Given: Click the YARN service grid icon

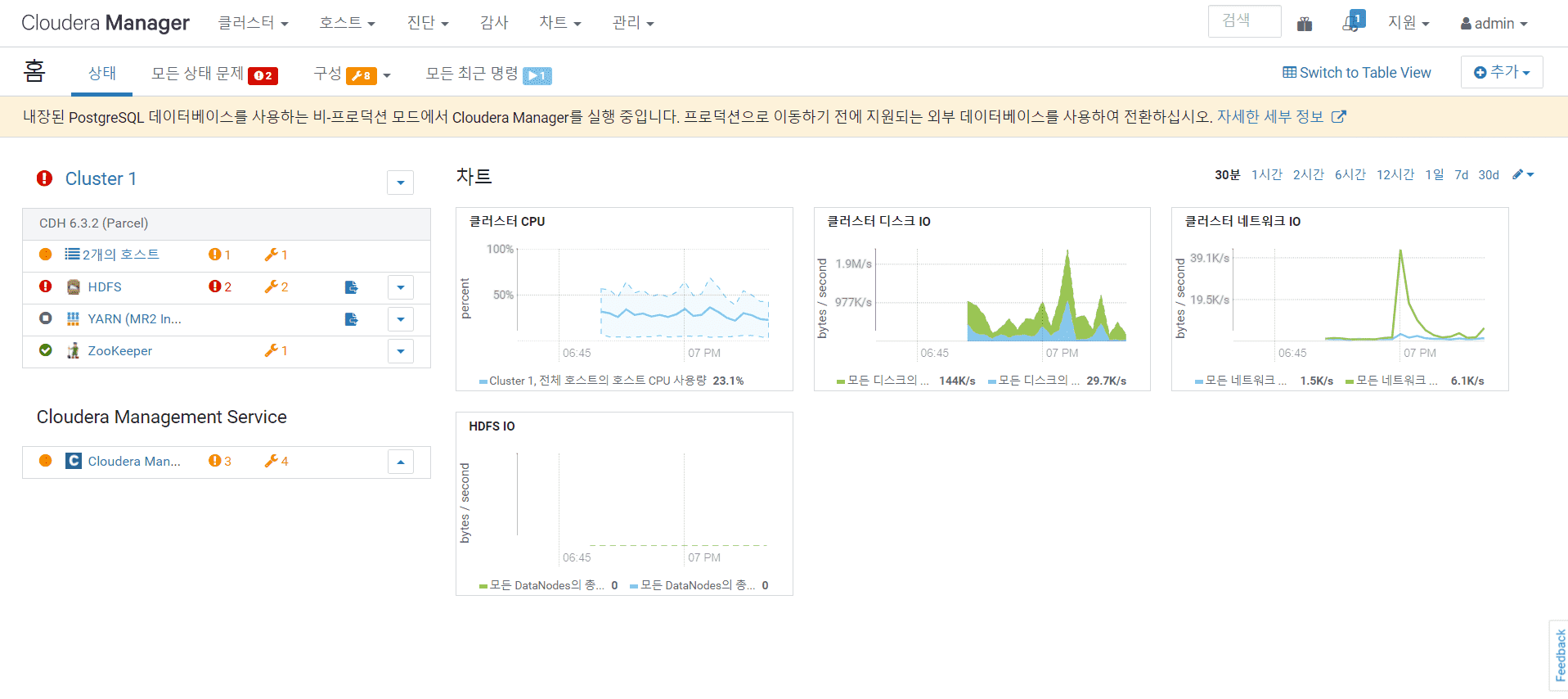Looking at the screenshot, I should coord(74,318).
